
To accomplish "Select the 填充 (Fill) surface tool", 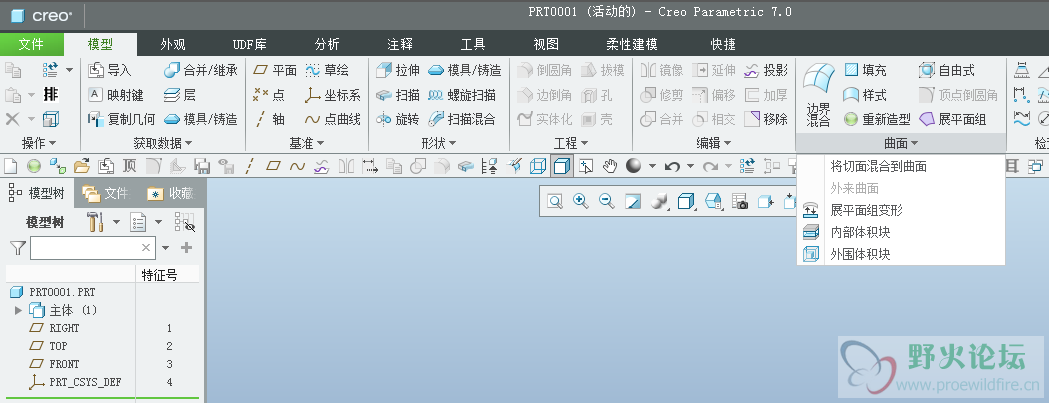I will click(865, 70).
